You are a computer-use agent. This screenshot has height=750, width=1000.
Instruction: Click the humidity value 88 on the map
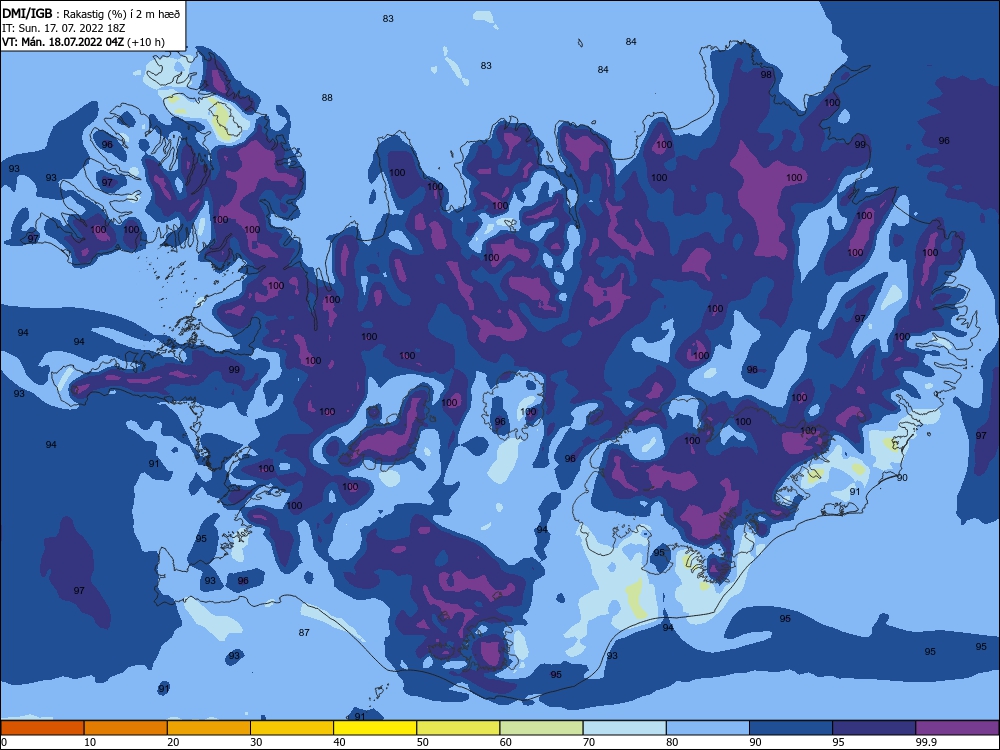pos(327,98)
